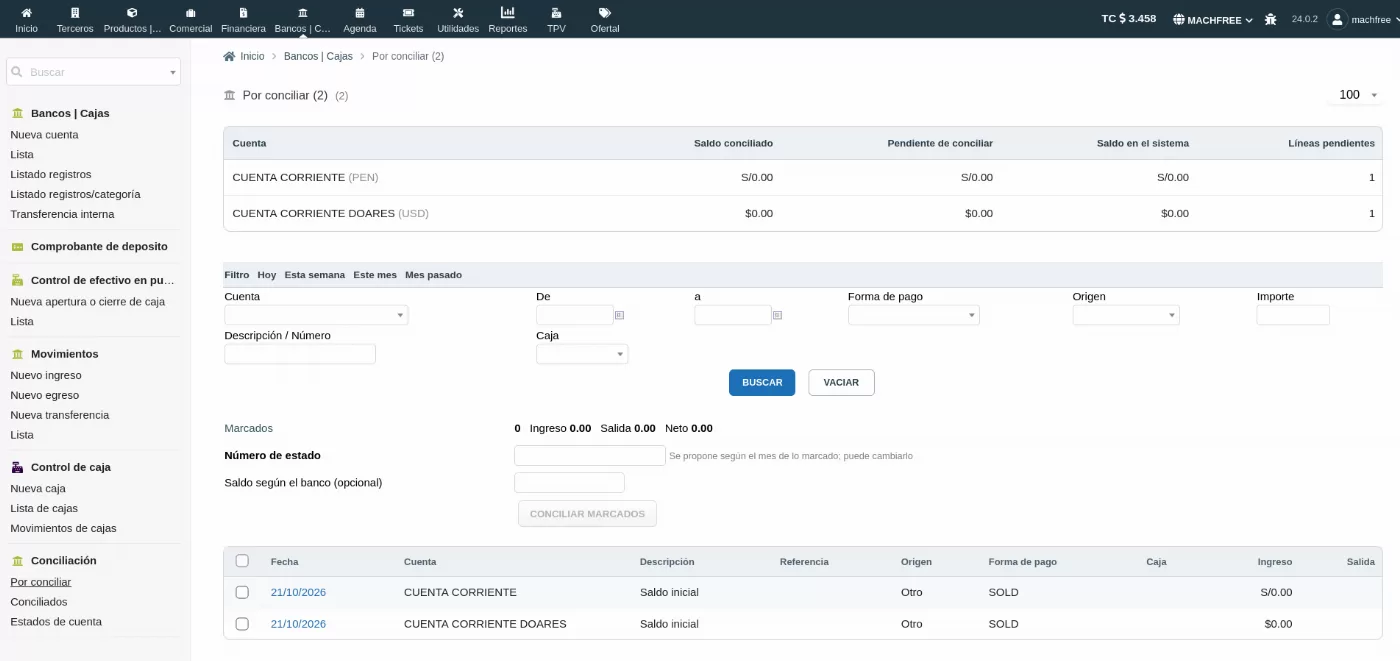Open calendar picker for the De date
Viewport: 1400px width, 661px height.
point(620,315)
